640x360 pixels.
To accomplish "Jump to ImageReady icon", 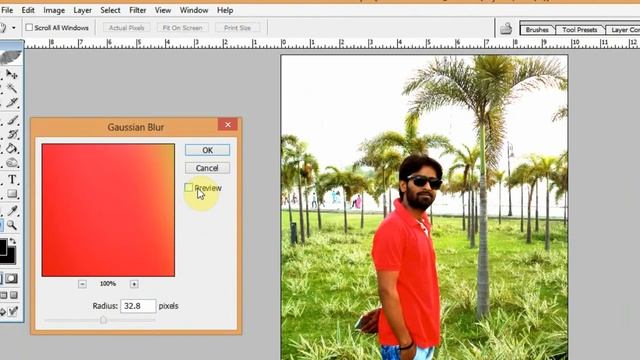I will [13, 311].
